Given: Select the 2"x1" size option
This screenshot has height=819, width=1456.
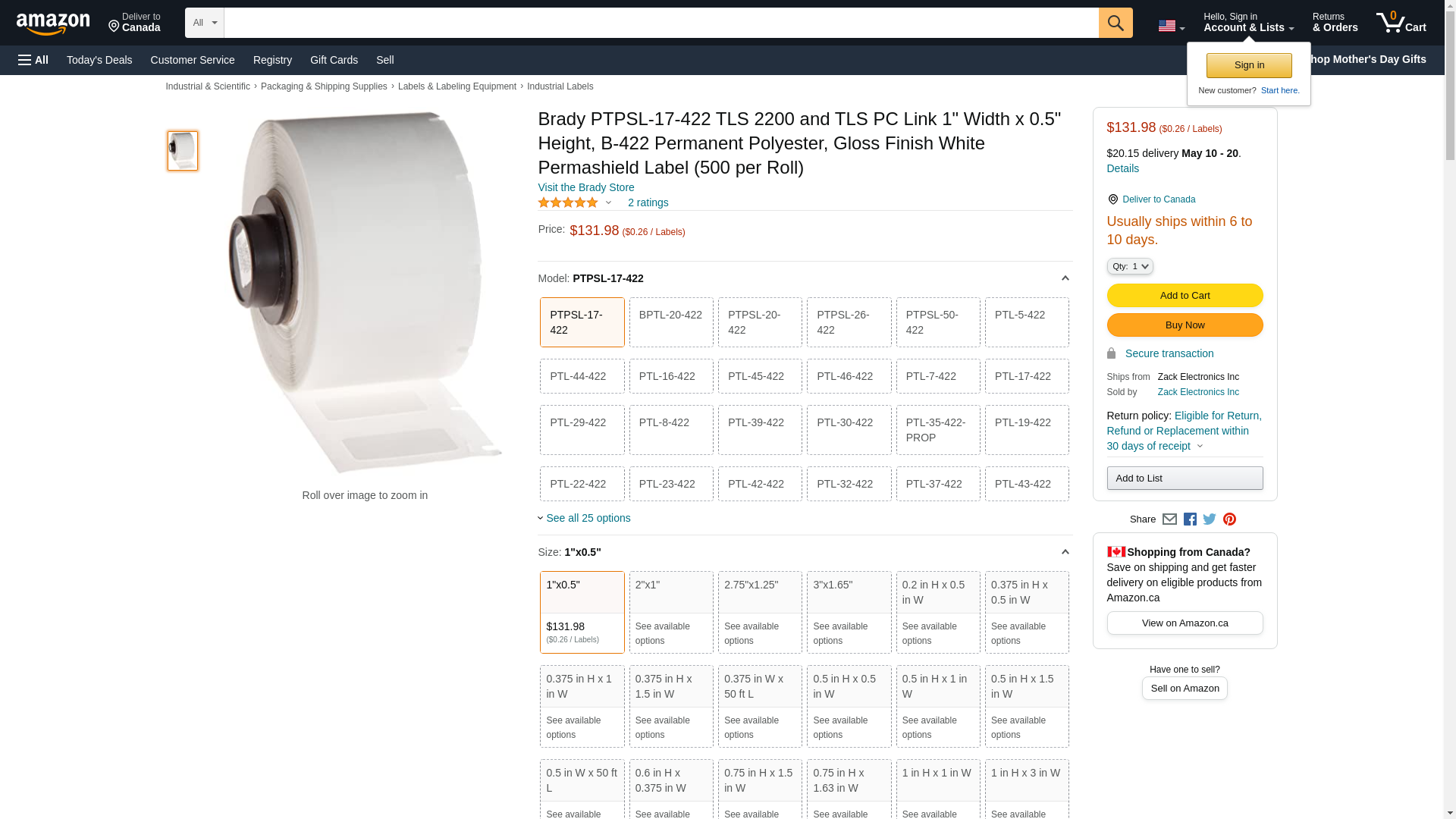Looking at the screenshot, I should pyautogui.click(x=671, y=612).
